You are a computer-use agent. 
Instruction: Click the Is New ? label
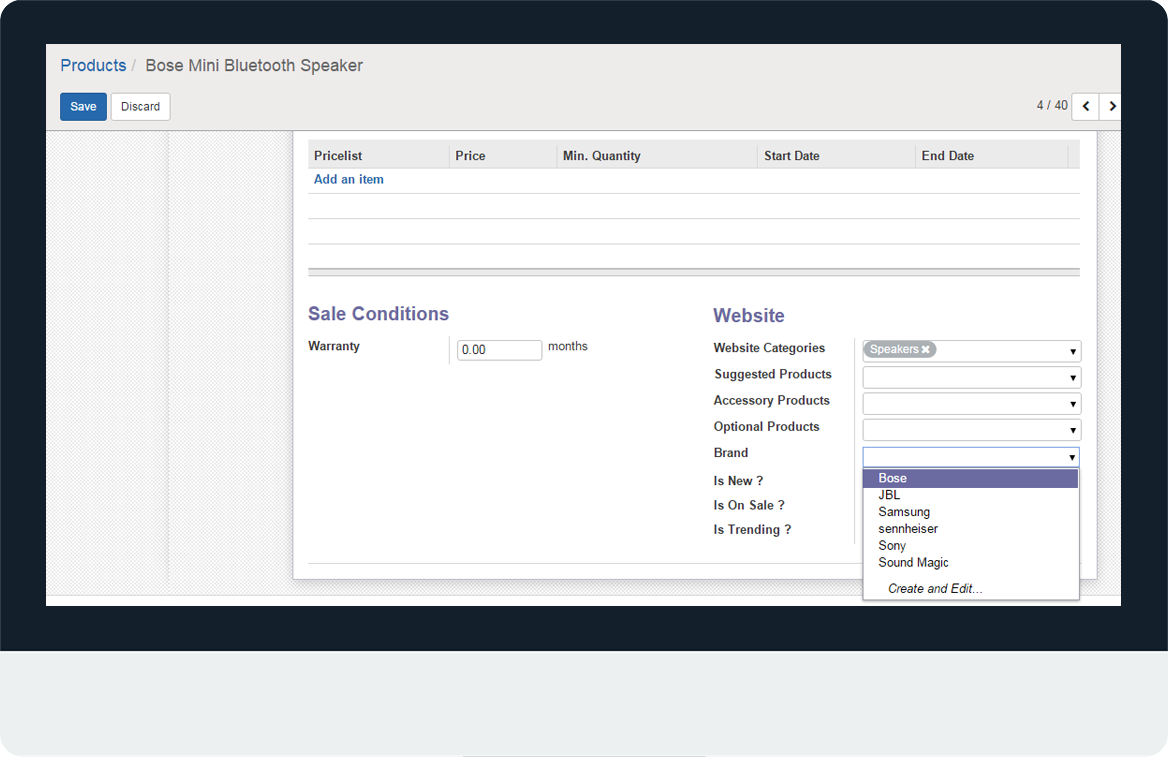tap(738, 481)
